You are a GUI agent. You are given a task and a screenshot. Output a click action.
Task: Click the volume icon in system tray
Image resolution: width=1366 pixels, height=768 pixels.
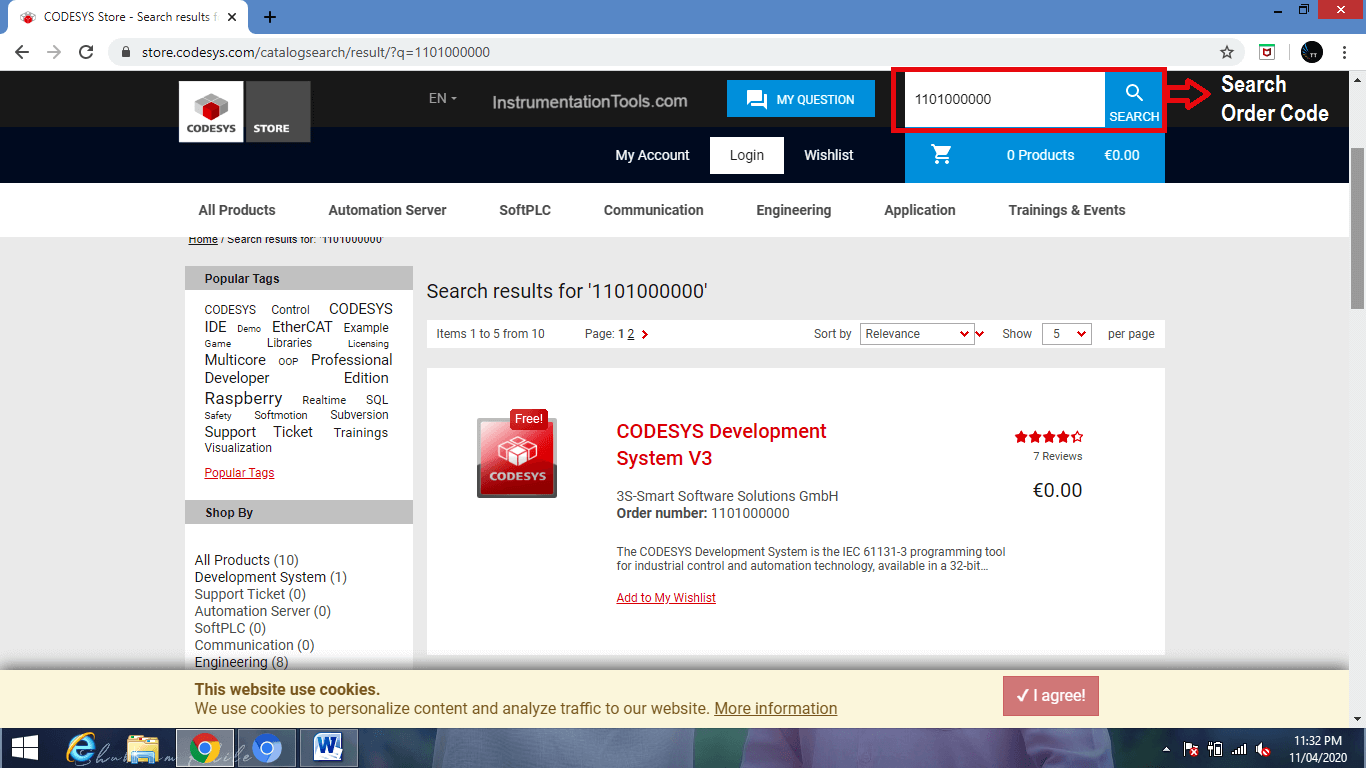[1264, 749]
